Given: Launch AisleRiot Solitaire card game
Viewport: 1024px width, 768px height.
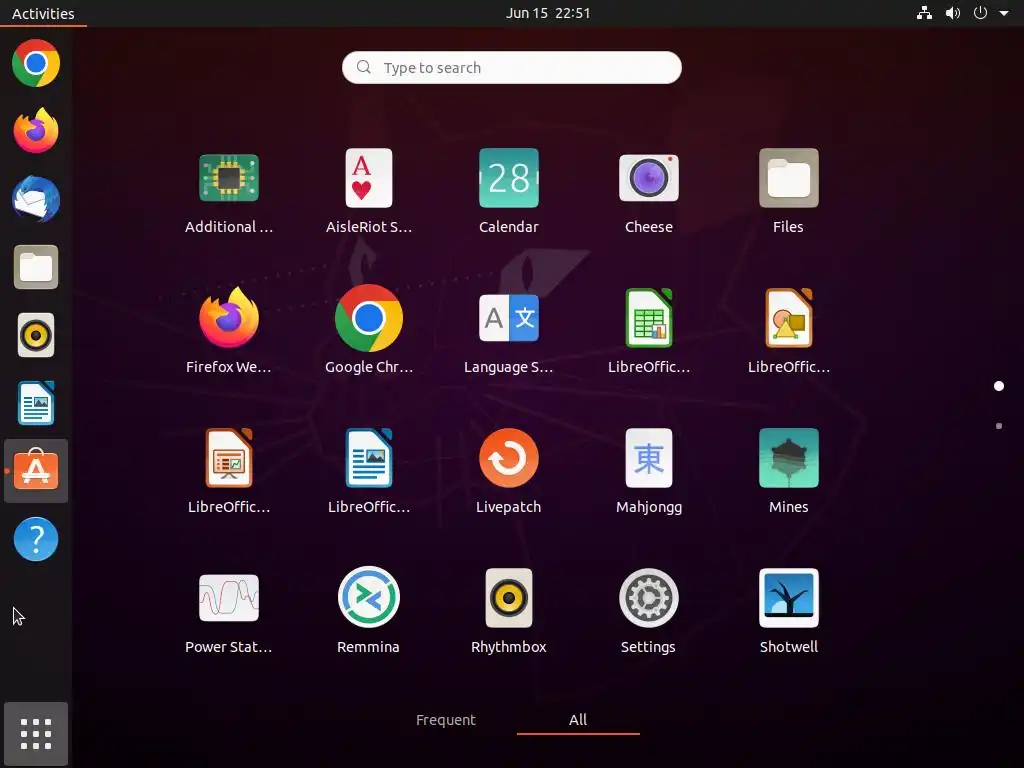Looking at the screenshot, I should (369, 178).
